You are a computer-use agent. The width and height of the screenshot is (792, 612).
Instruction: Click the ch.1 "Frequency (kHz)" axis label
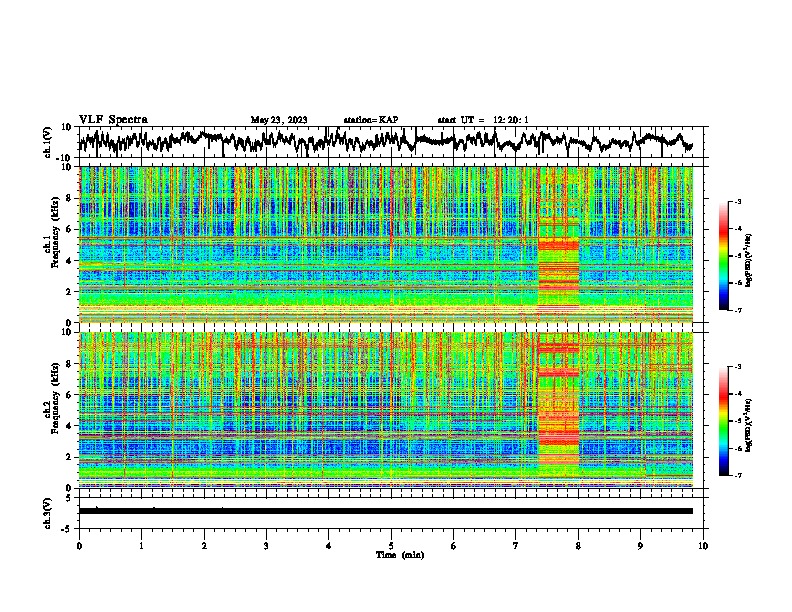click(55, 232)
